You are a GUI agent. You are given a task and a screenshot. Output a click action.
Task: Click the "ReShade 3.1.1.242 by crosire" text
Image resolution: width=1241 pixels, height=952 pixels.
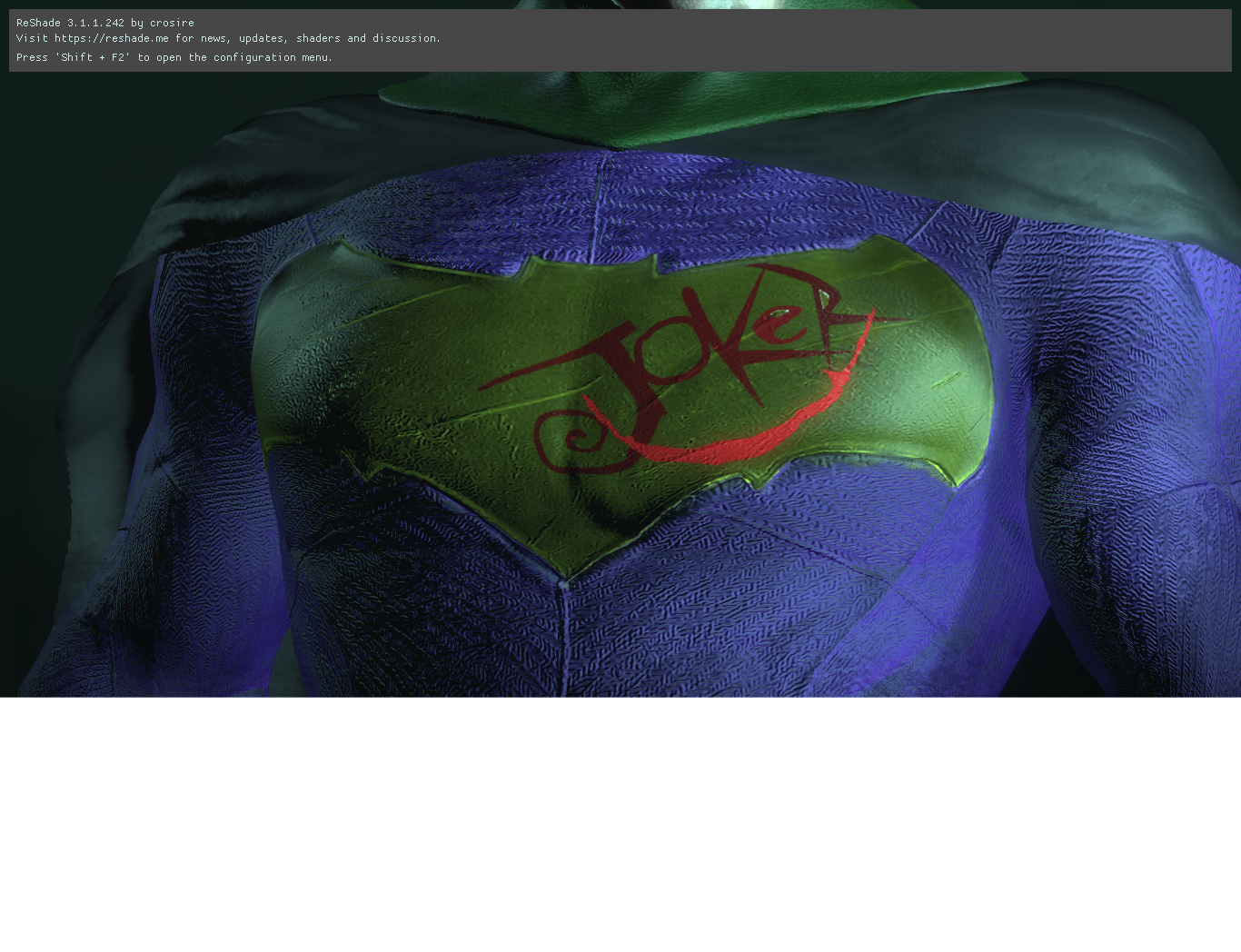(x=105, y=23)
